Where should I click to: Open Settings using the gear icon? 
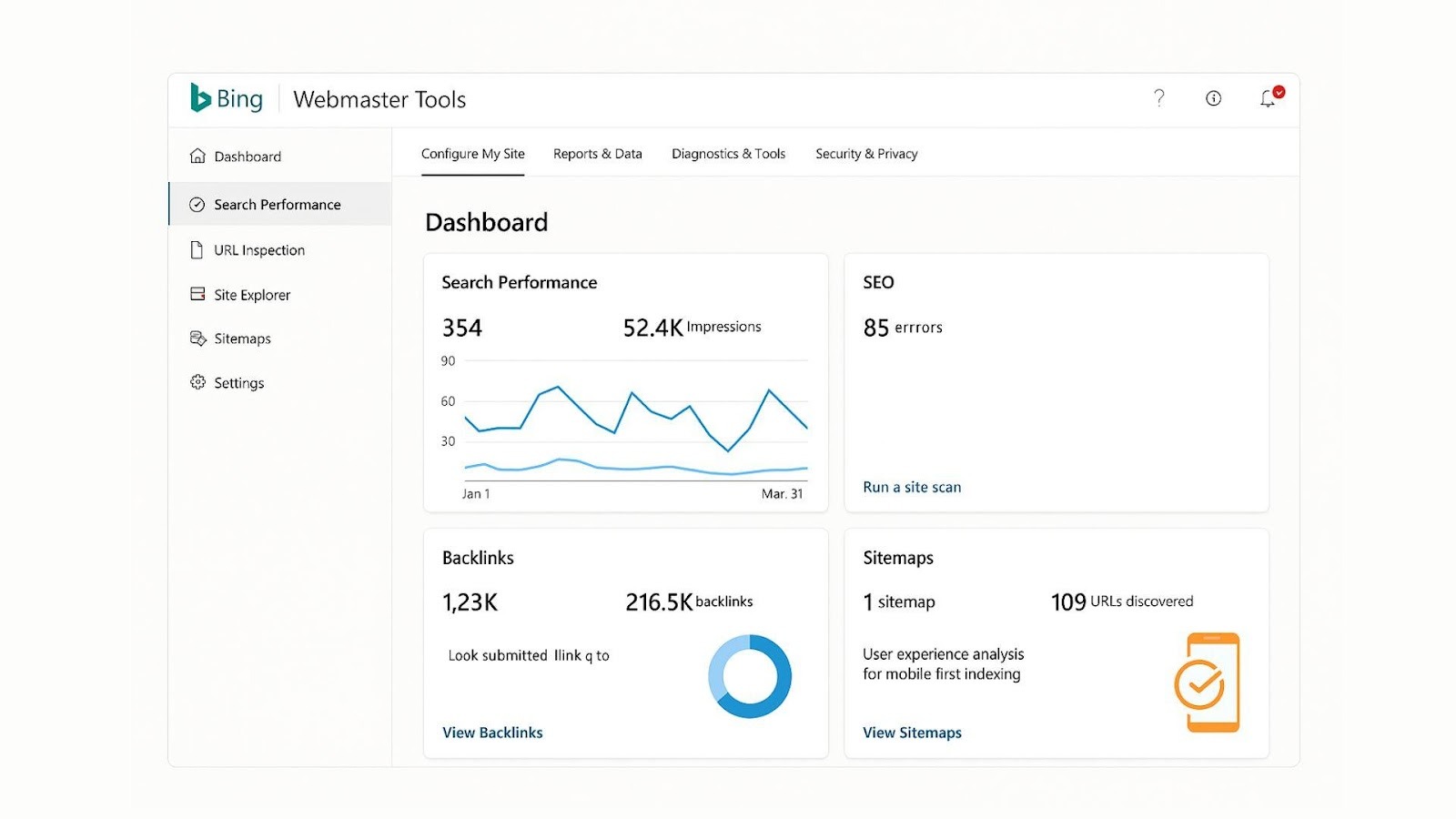pos(197,382)
